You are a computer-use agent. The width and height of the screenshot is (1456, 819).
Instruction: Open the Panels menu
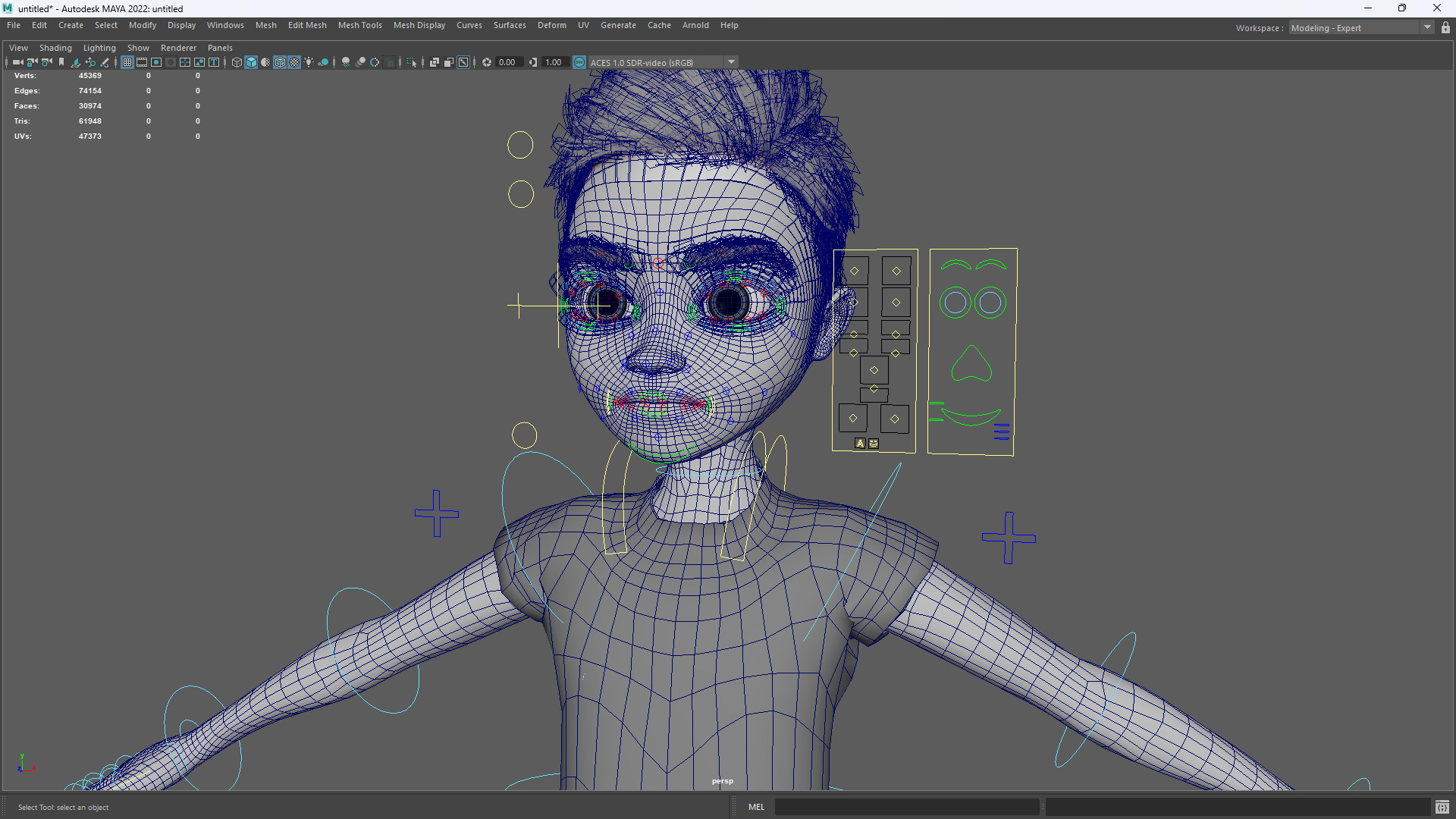pyautogui.click(x=220, y=48)
